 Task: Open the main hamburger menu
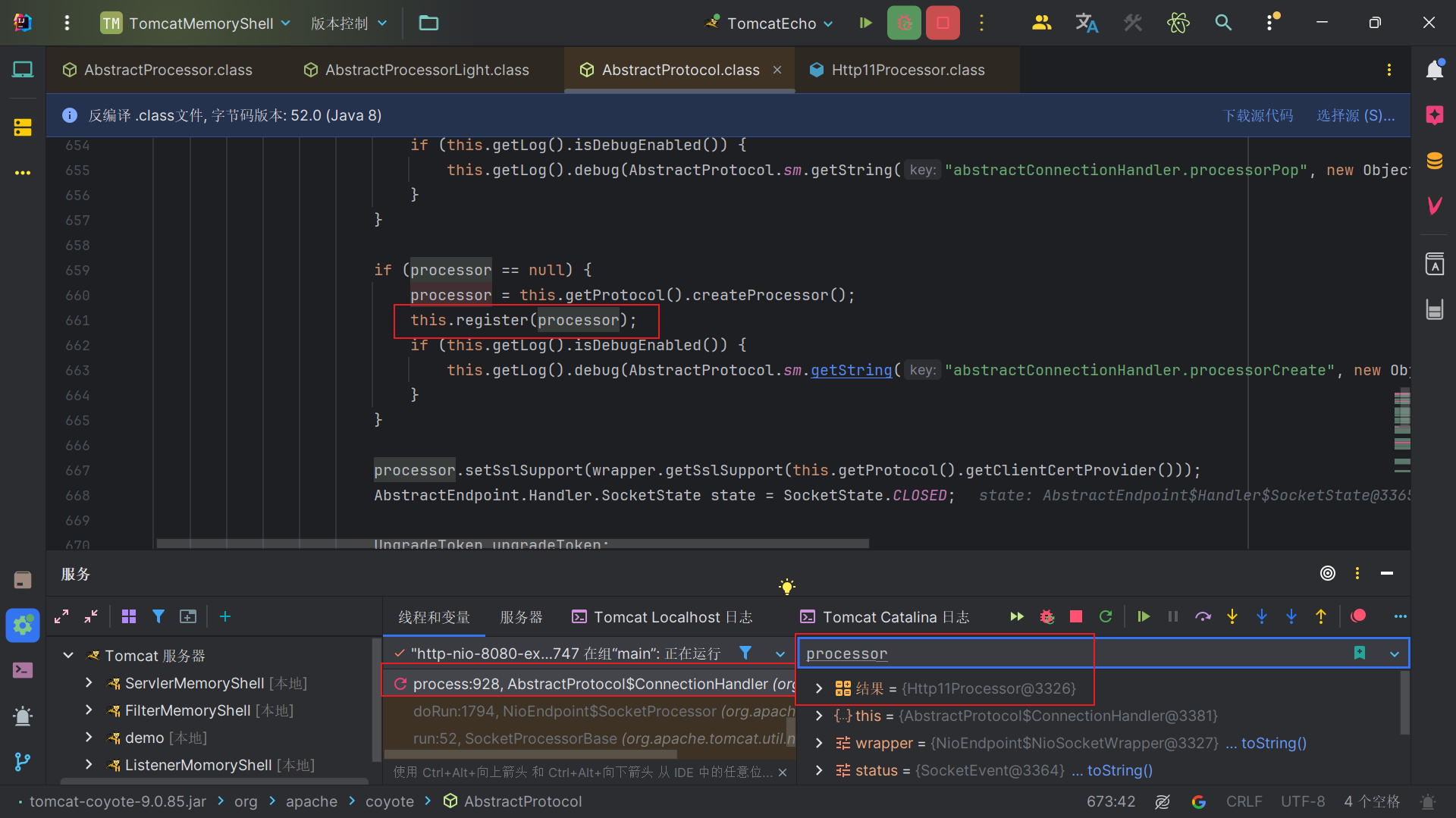tap(67, 23)
